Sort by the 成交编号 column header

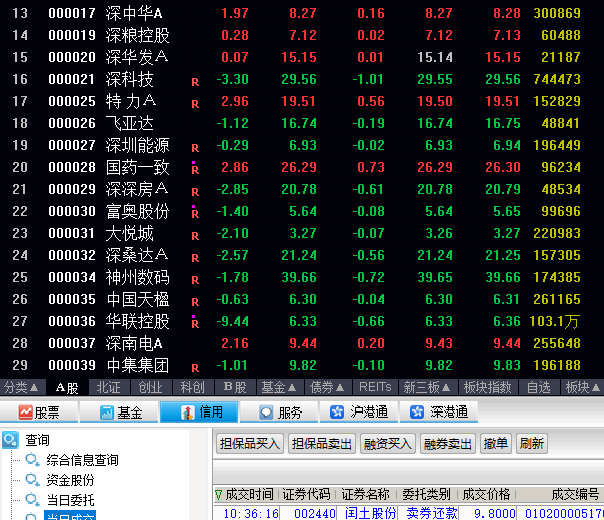coord(575,494)
